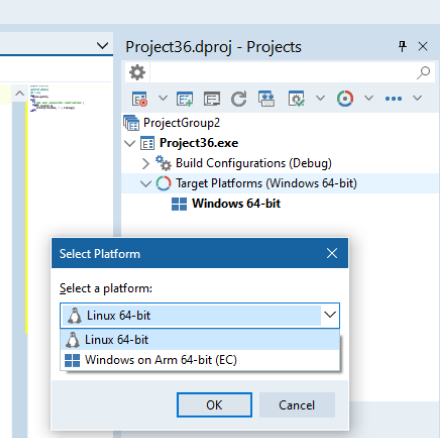This screenshot has width=440, height=438.
Task: Click the Add New Project toolbar icon
Action: click(x=184, y=99)
